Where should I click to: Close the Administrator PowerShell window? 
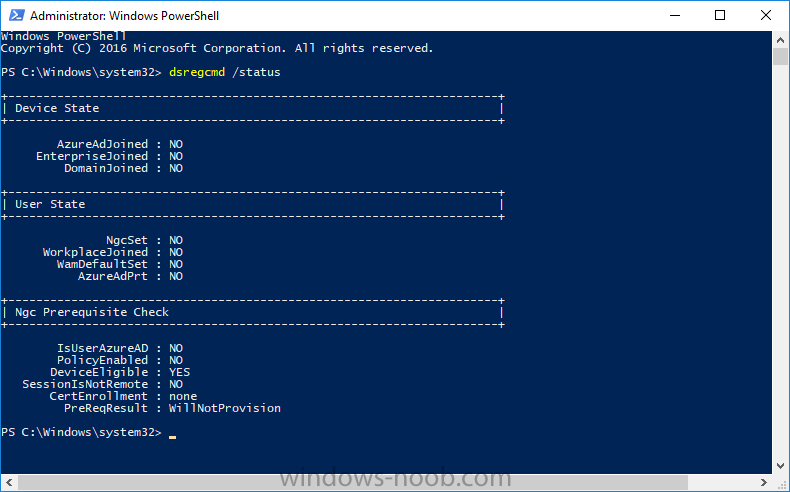[765, 16]
